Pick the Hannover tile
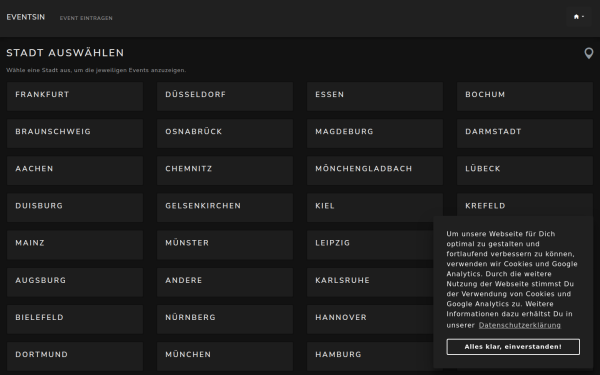This screenshot has width=600, height=375. pyautogui.click(x=370, y=320)
